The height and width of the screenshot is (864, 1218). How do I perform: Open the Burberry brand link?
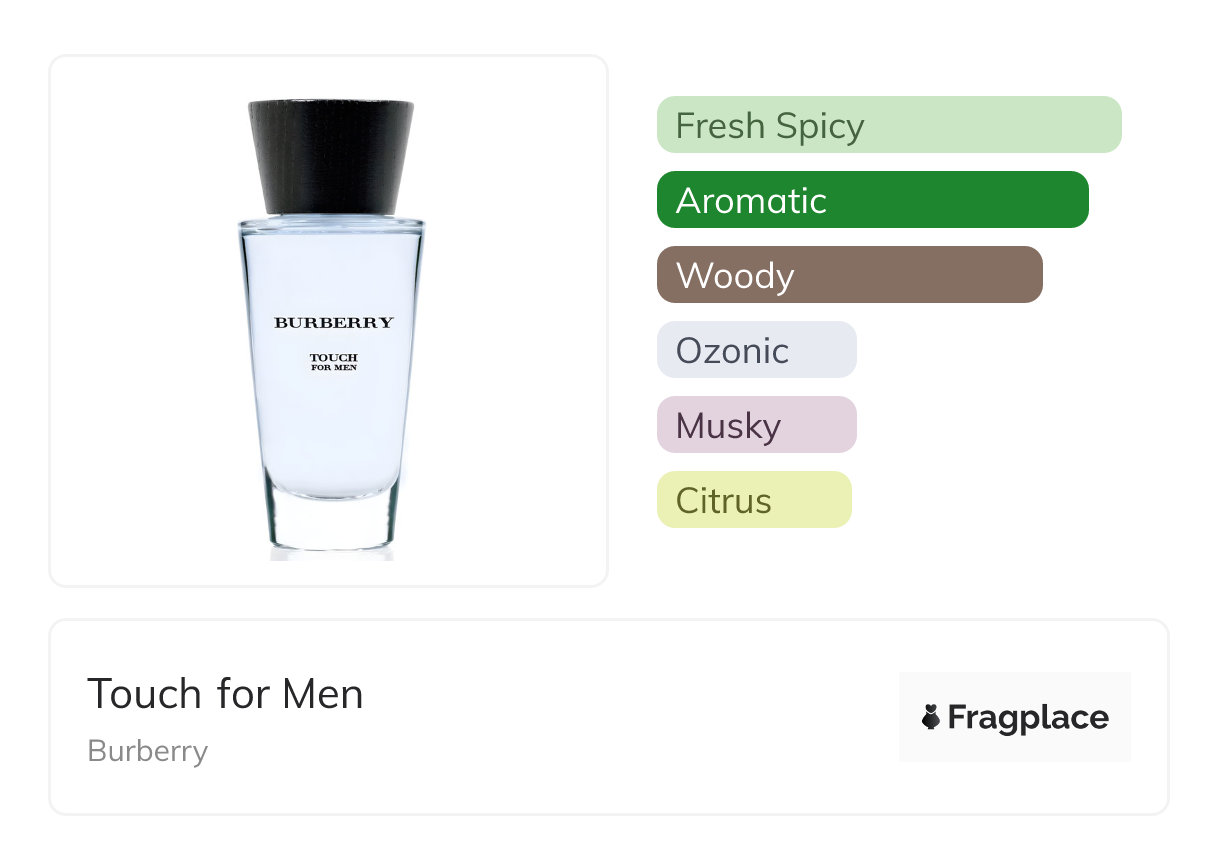tap(148, 751)
